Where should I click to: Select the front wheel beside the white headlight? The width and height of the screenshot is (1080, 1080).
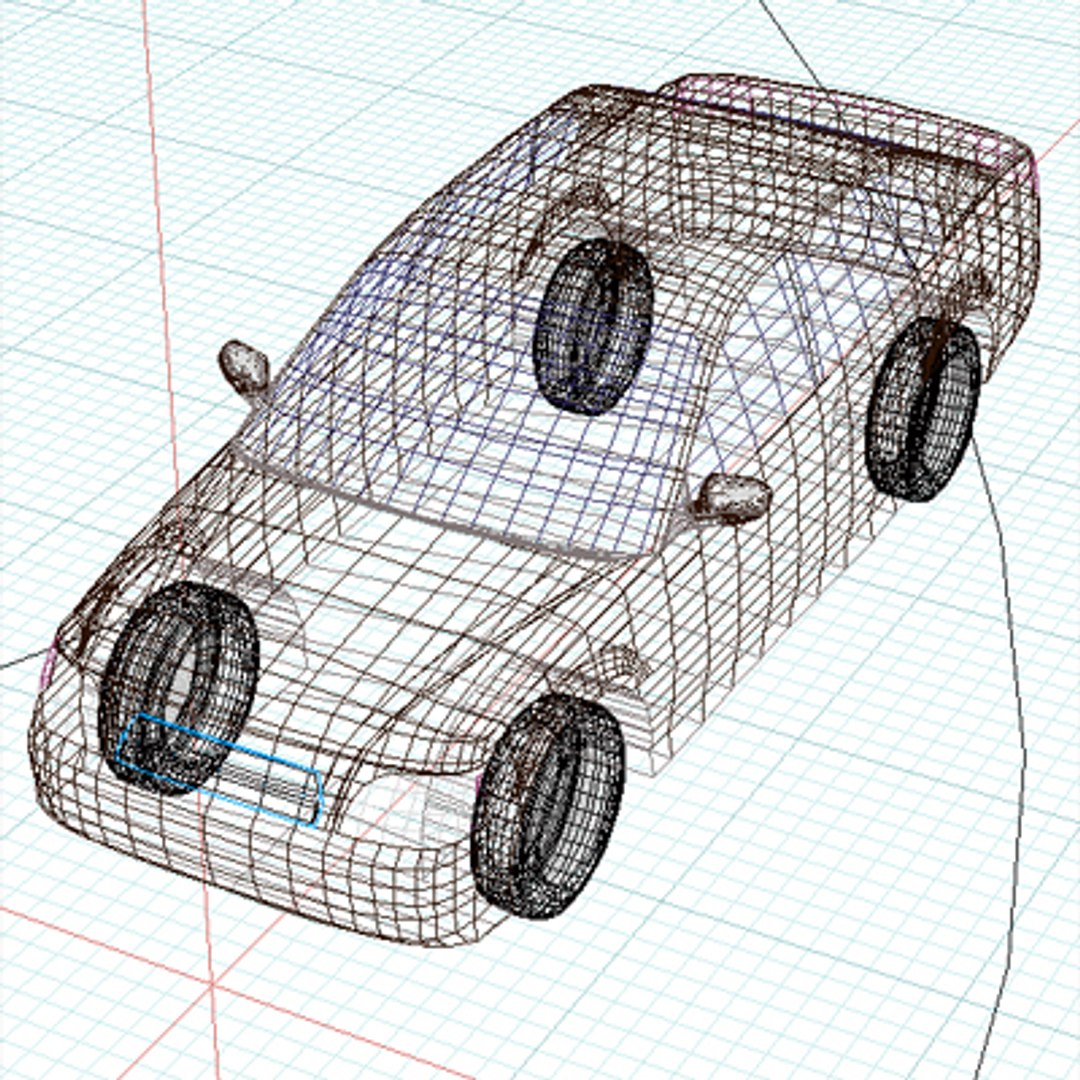[x=548, y=805]
